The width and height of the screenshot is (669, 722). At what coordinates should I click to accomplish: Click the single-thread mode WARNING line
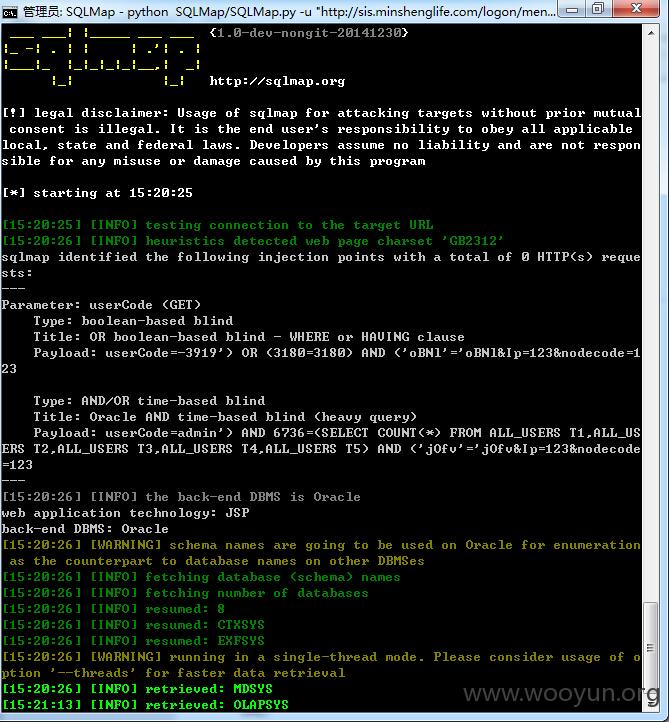321,665
